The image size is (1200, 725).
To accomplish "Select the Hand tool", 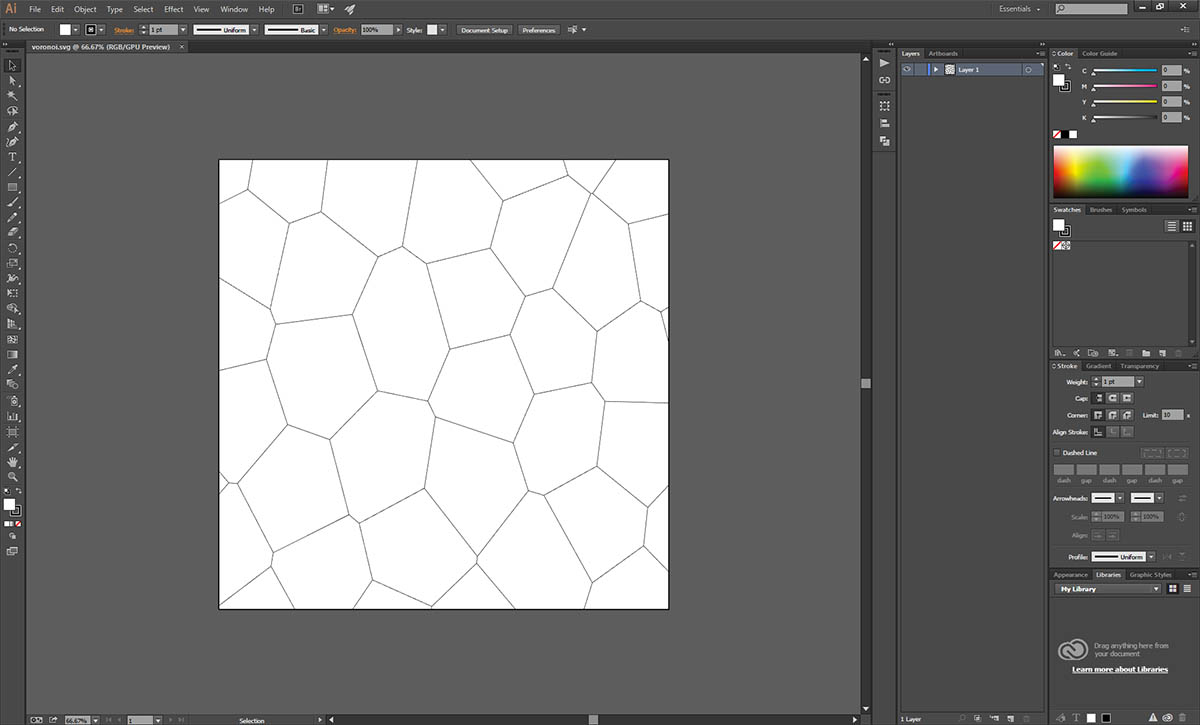I will 13,462.
